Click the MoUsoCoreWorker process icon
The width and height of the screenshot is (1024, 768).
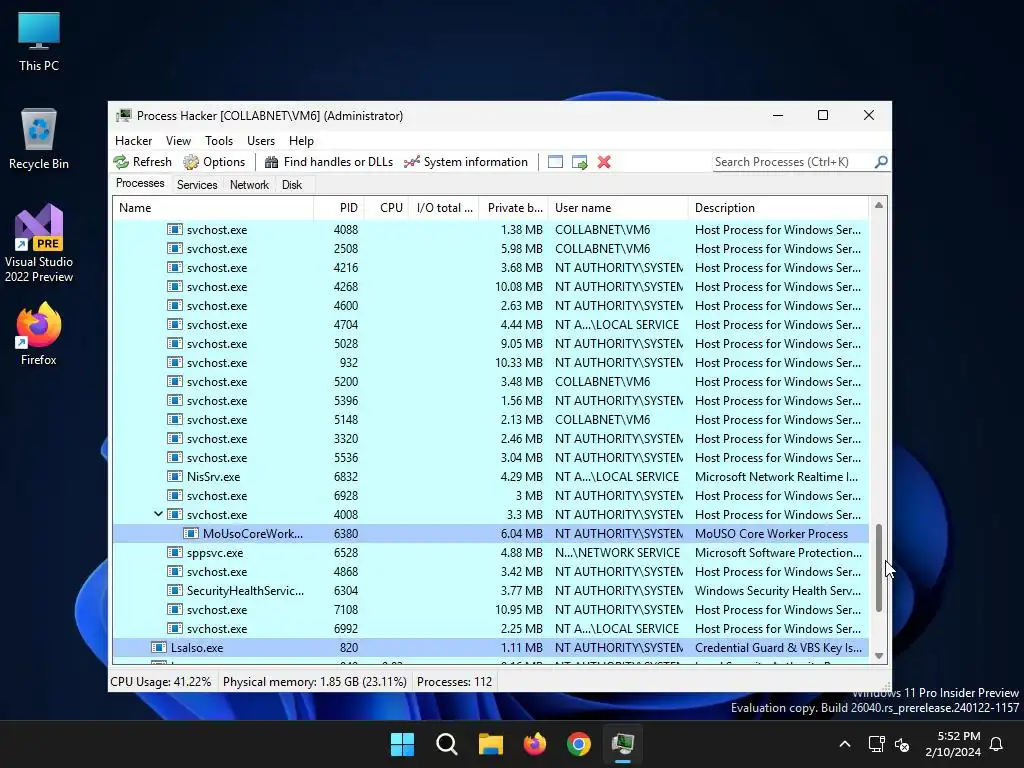(190, 534)
